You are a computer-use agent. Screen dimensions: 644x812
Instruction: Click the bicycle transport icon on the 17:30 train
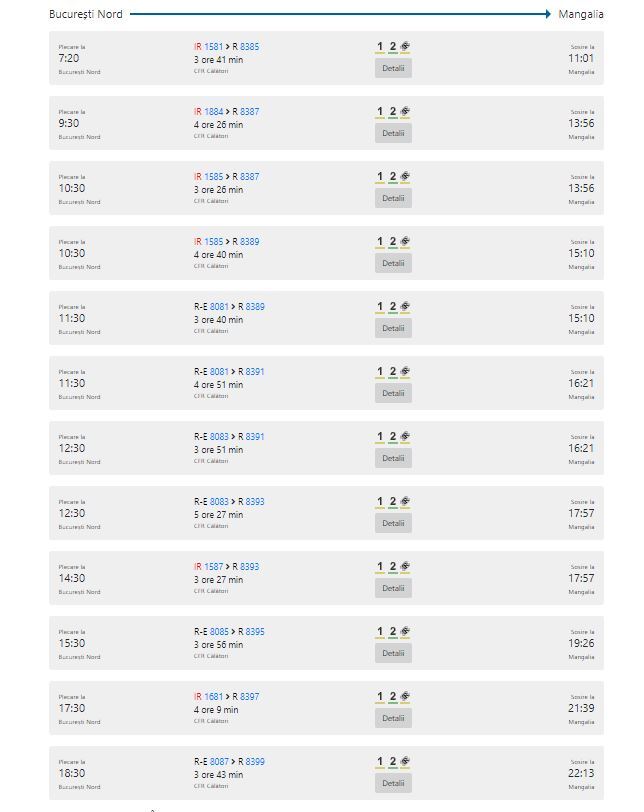pos(405,697)
